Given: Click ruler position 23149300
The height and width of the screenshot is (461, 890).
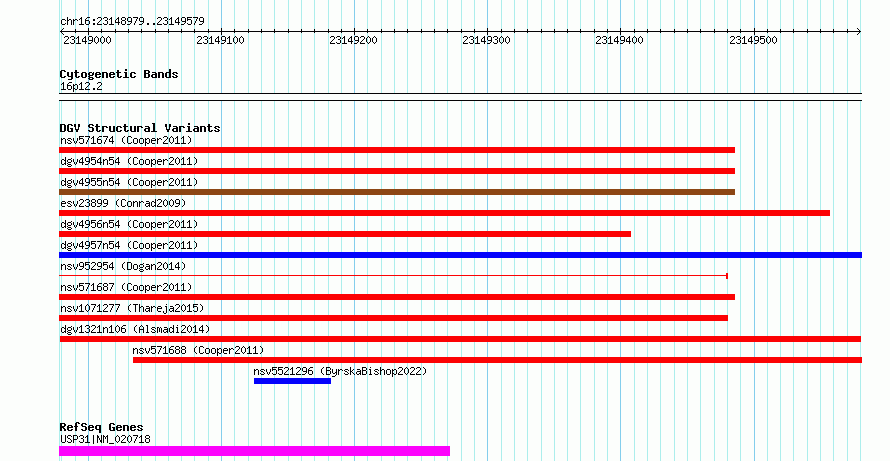Looking at the screenshot, I should click(x=486, y=40).
